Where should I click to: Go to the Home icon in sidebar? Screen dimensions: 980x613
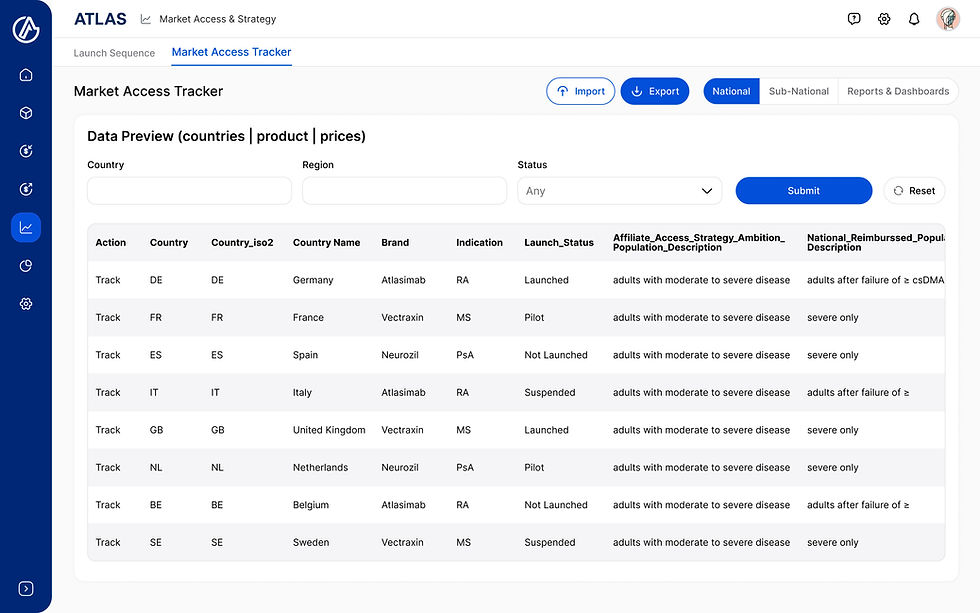(26, 75)
